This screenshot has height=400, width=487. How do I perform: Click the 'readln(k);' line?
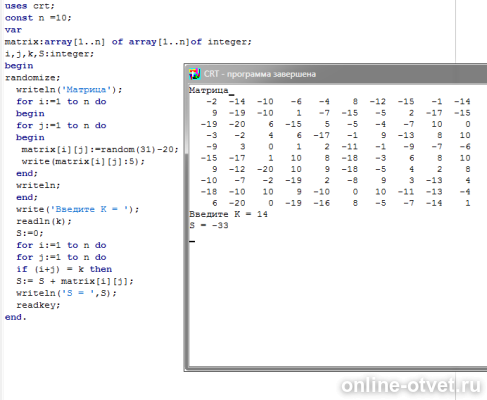click(44, 221)
